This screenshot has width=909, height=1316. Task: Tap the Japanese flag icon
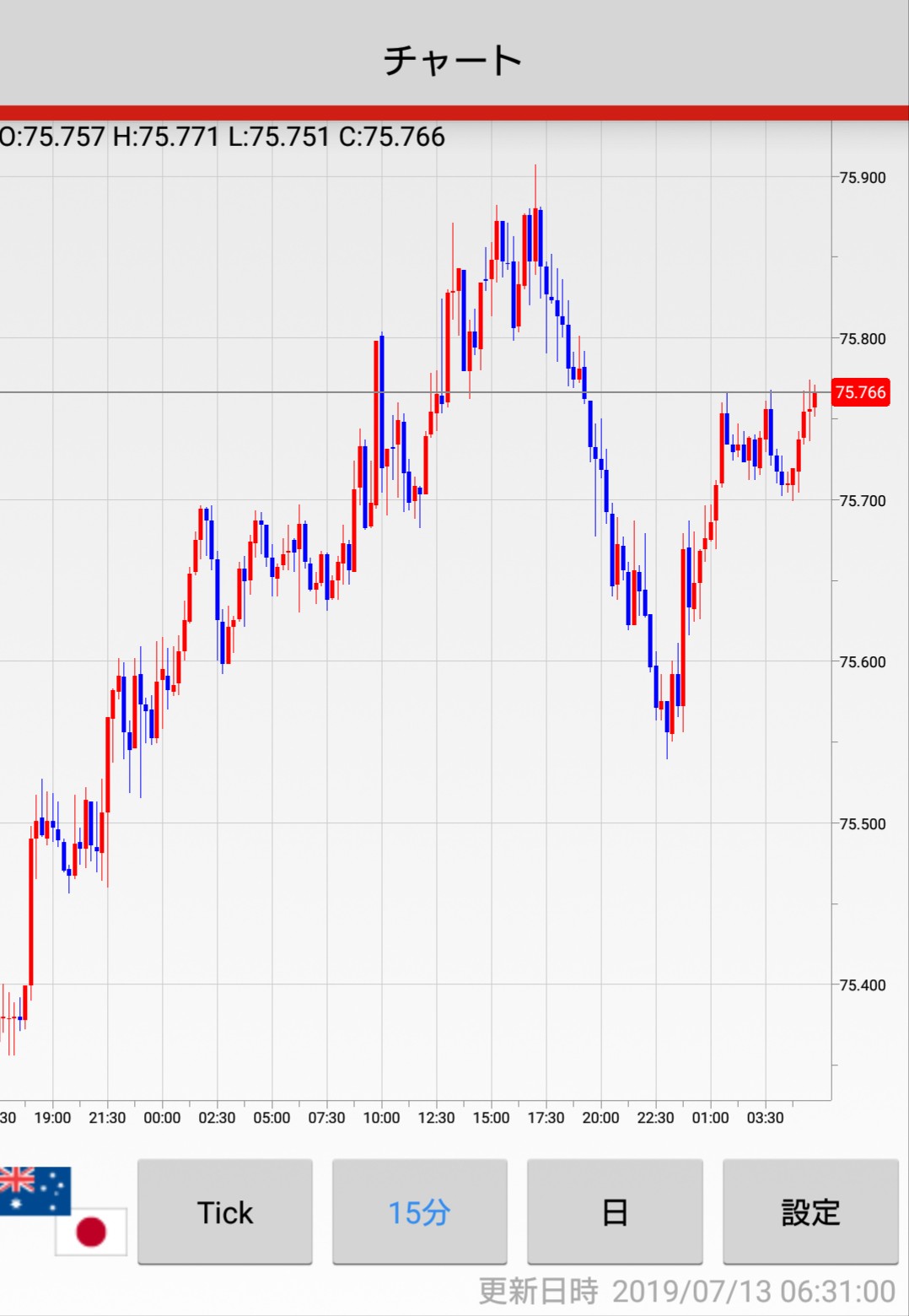coord(92,1232)
